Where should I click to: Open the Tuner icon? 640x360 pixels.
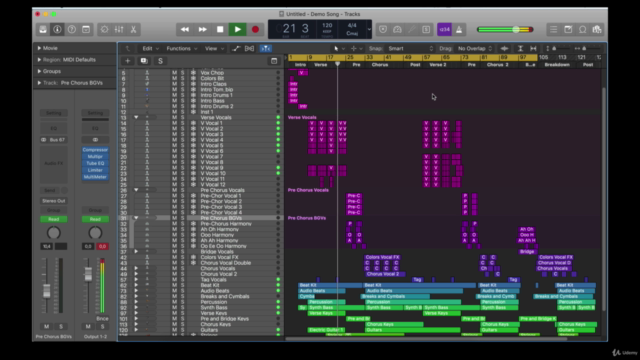tap(397, 29)
